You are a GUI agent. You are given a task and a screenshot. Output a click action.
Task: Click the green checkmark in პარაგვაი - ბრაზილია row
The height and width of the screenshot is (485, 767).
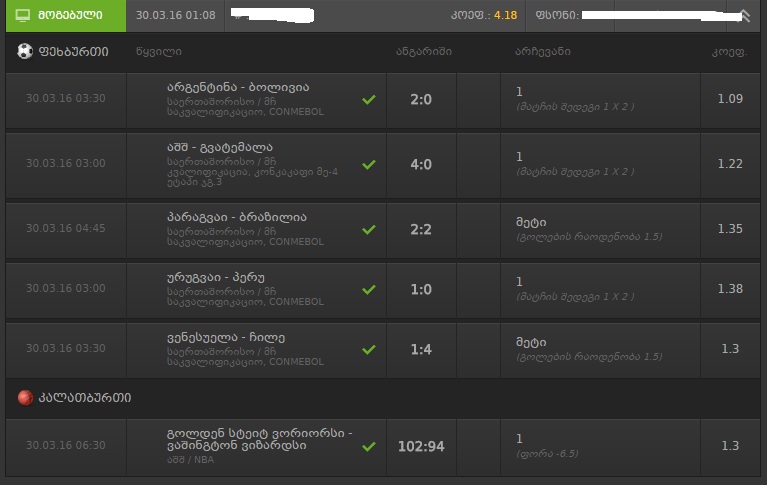[369, 230]
